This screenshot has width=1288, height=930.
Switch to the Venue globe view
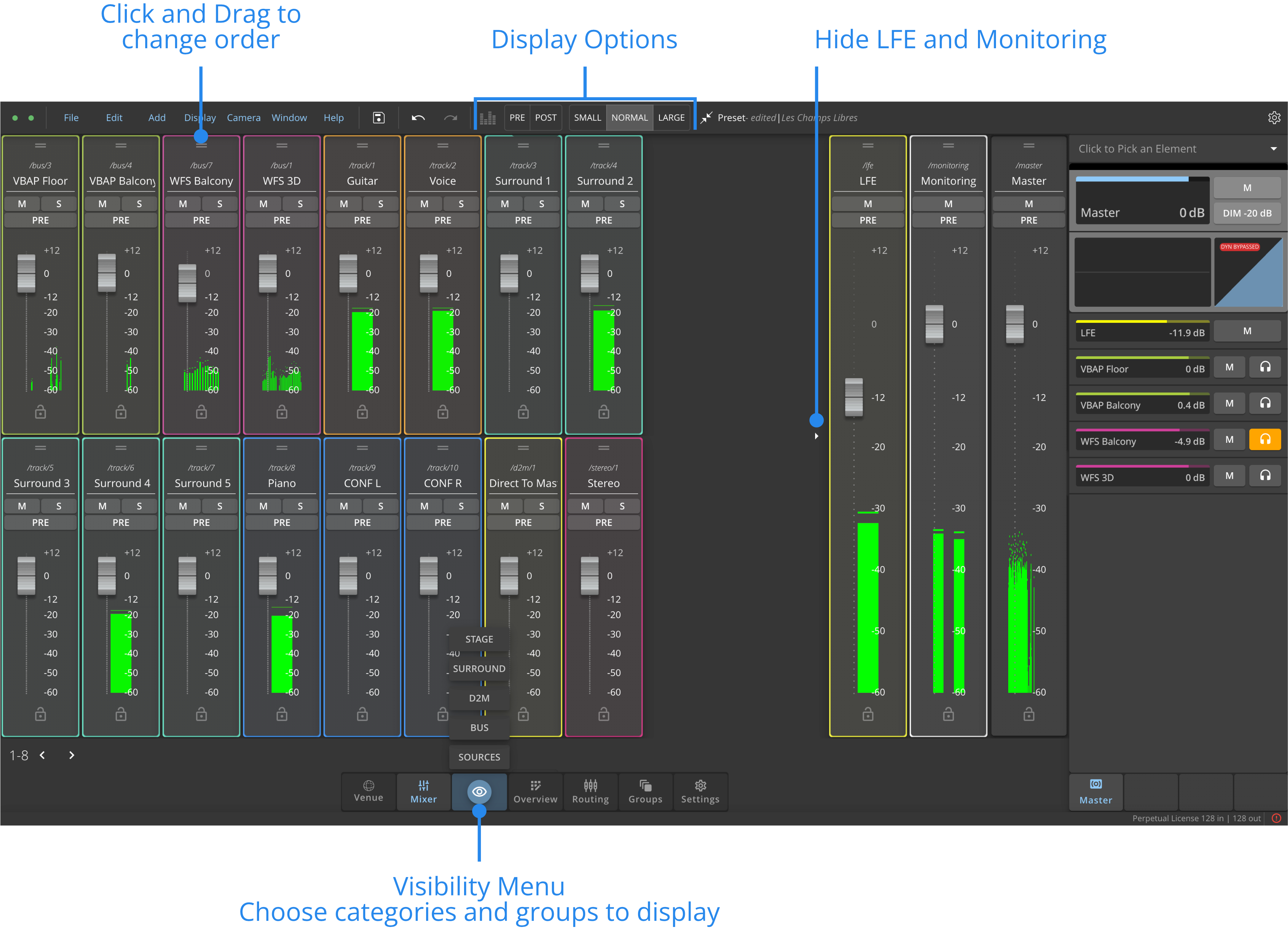pyautogui.click(x=369, y=791)
